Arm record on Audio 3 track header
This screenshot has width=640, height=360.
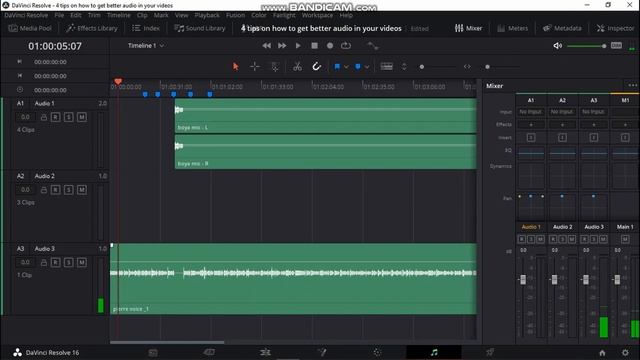pyautogui.click(x=56, y=262)
